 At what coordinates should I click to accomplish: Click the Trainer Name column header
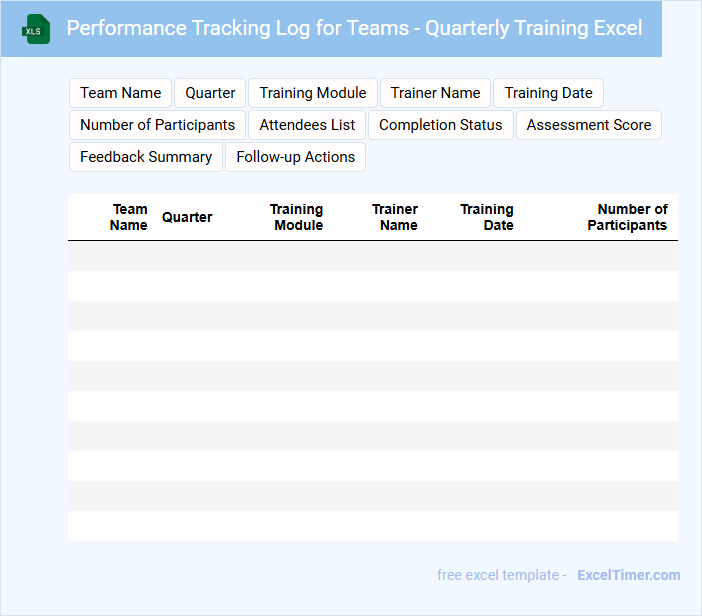tap(396, 217)
